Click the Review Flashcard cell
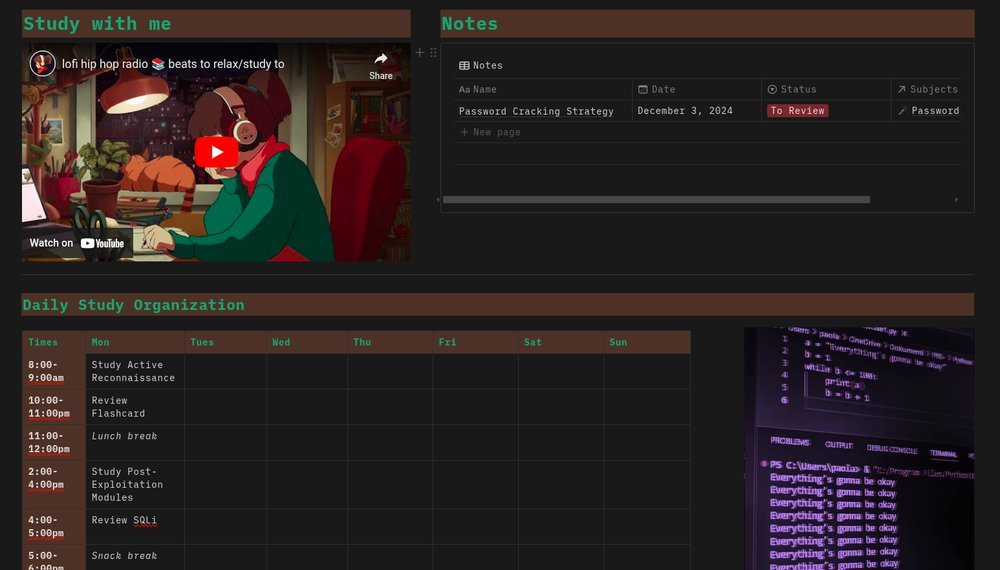 tap(135, 407)
